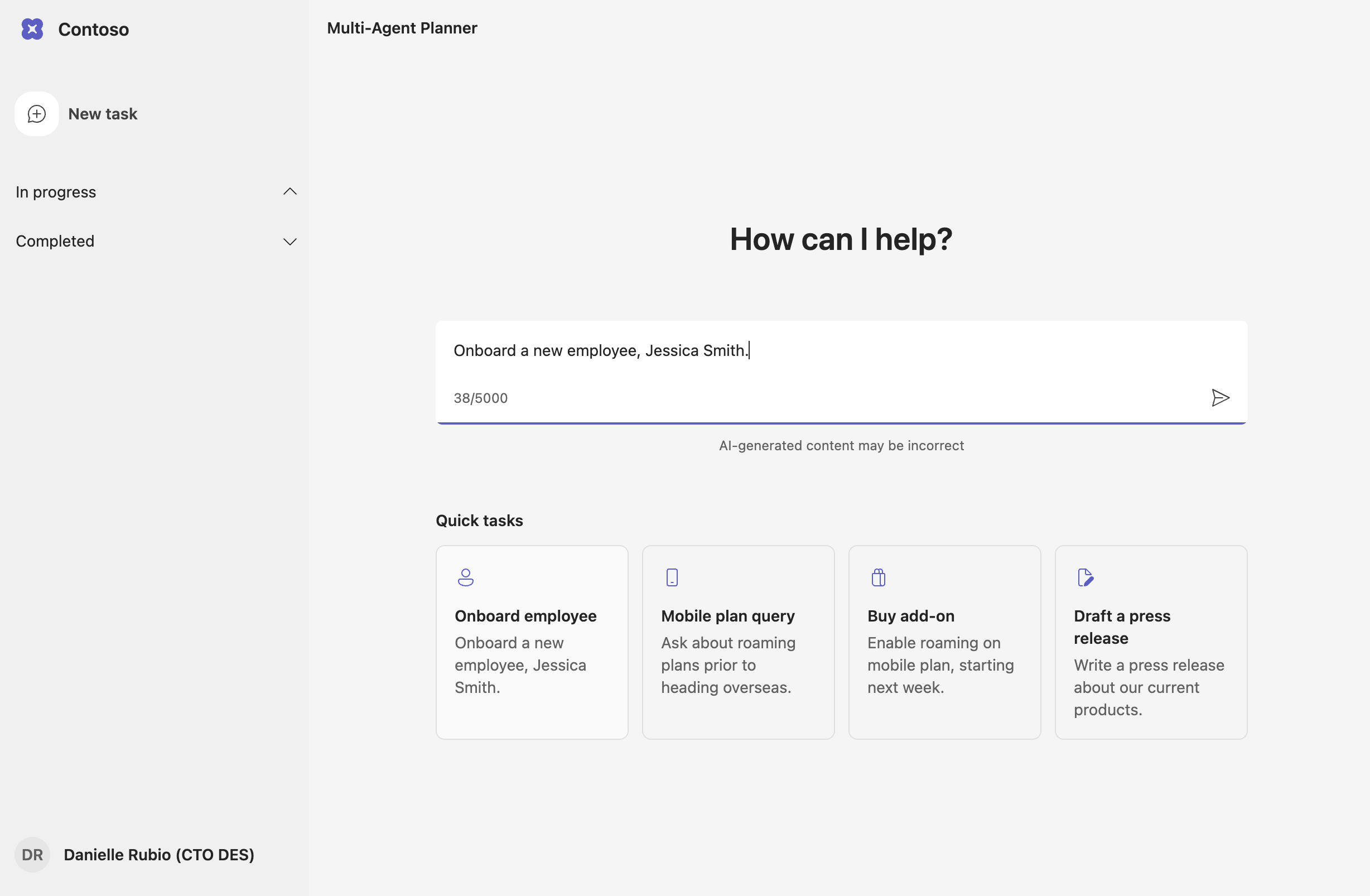Click the New task label
The image size is (1370, 896).
click(x=103, y=114)
